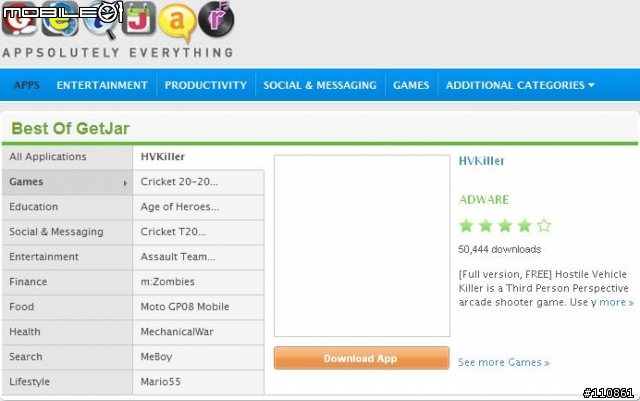Click the arrow beside the Games category
640x401 pixels.
[125, 183]
